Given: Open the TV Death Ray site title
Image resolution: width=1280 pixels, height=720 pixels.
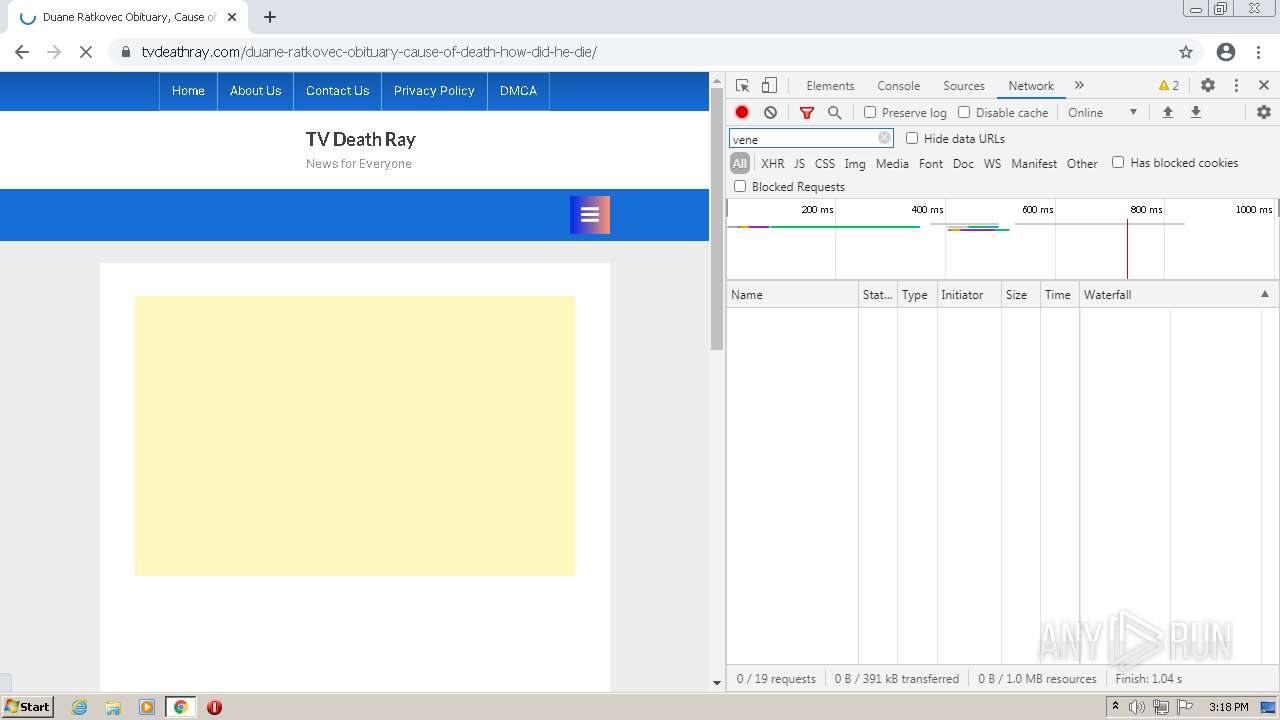Looking at the screenshot, I should coord(360,140).
